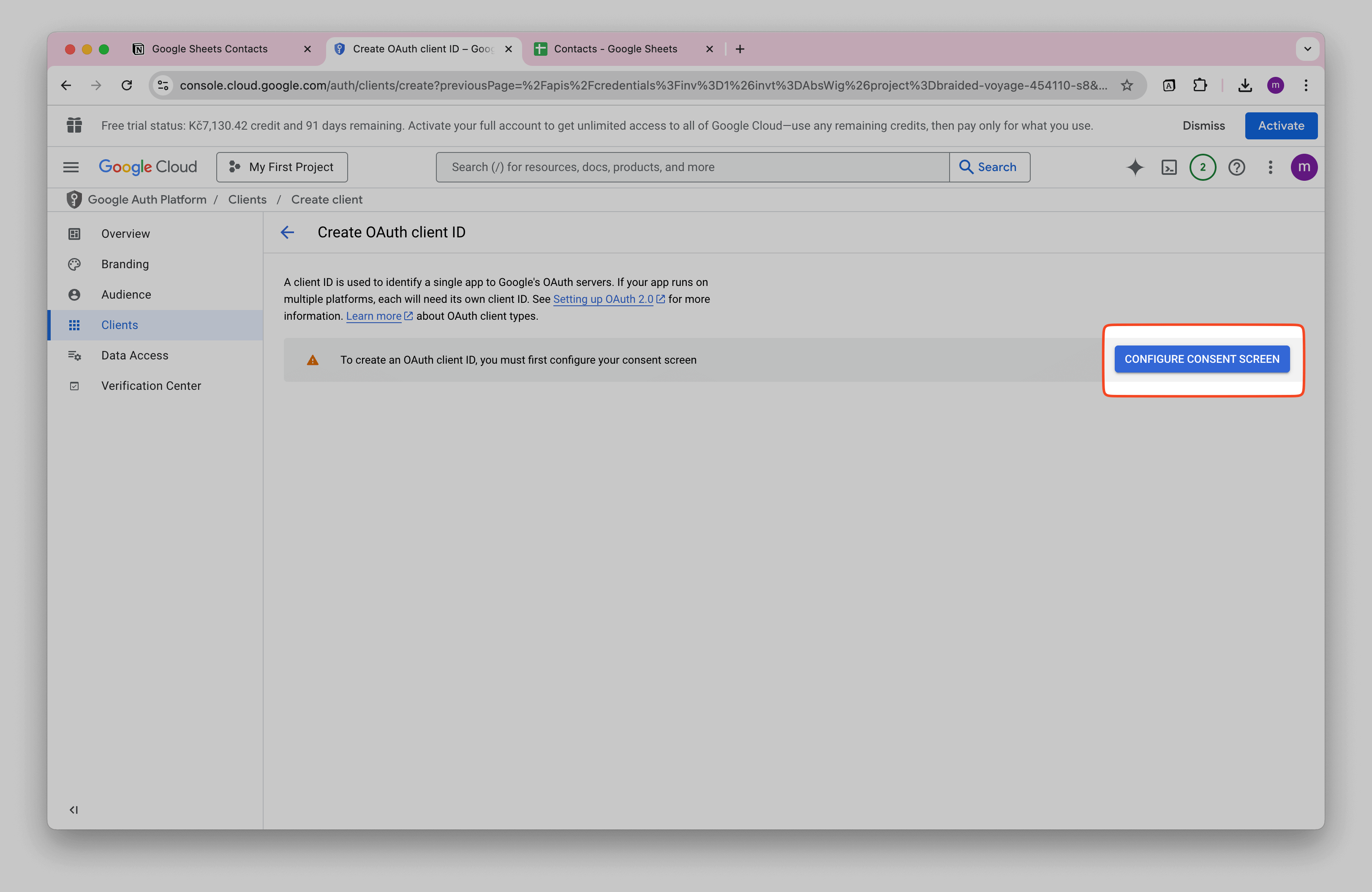Open the navigation hamburger menu
1372x892 pixels.
[71, 167]
